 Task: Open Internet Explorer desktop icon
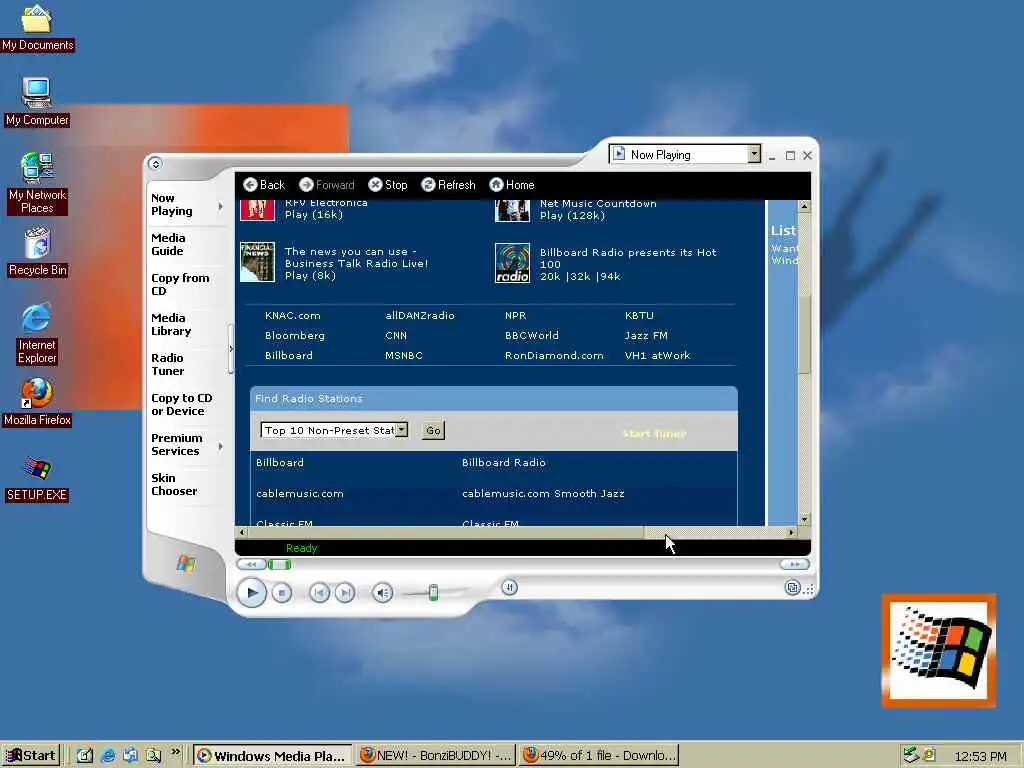[37, 333]
